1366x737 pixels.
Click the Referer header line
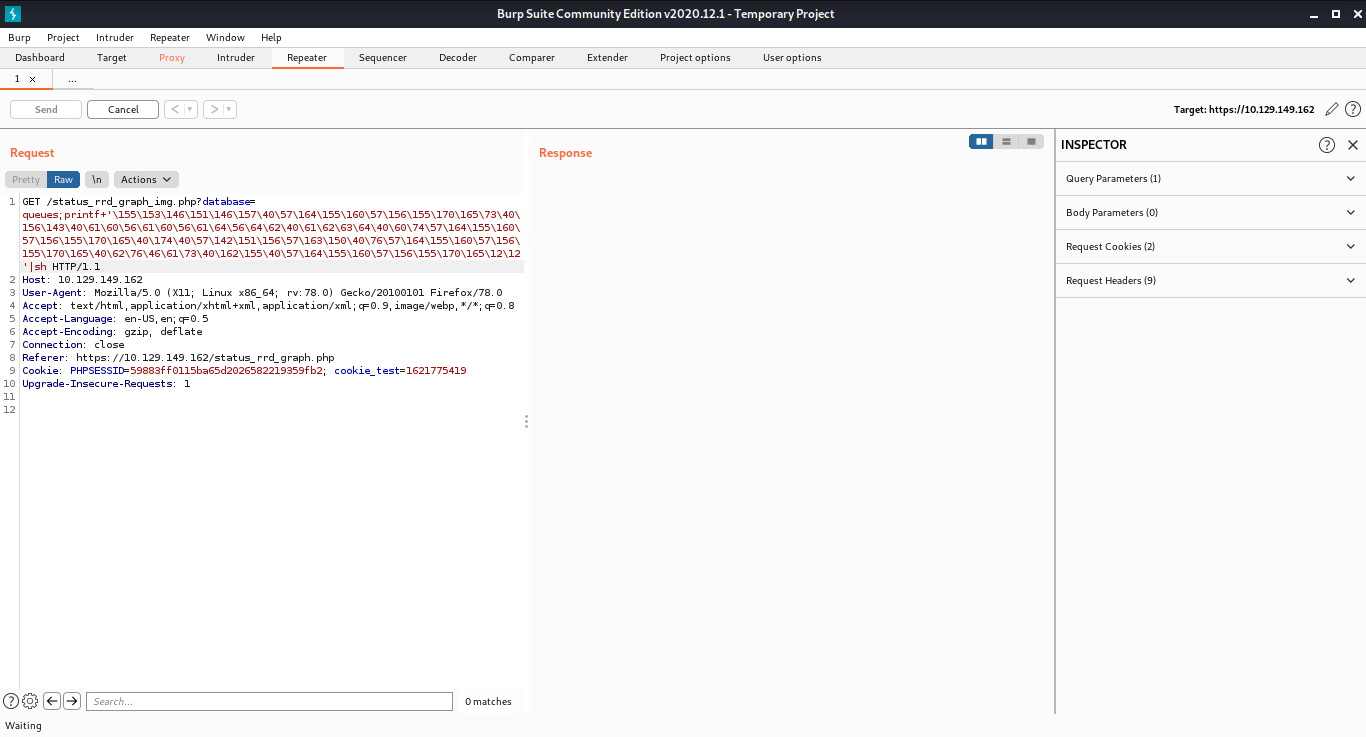178,357
